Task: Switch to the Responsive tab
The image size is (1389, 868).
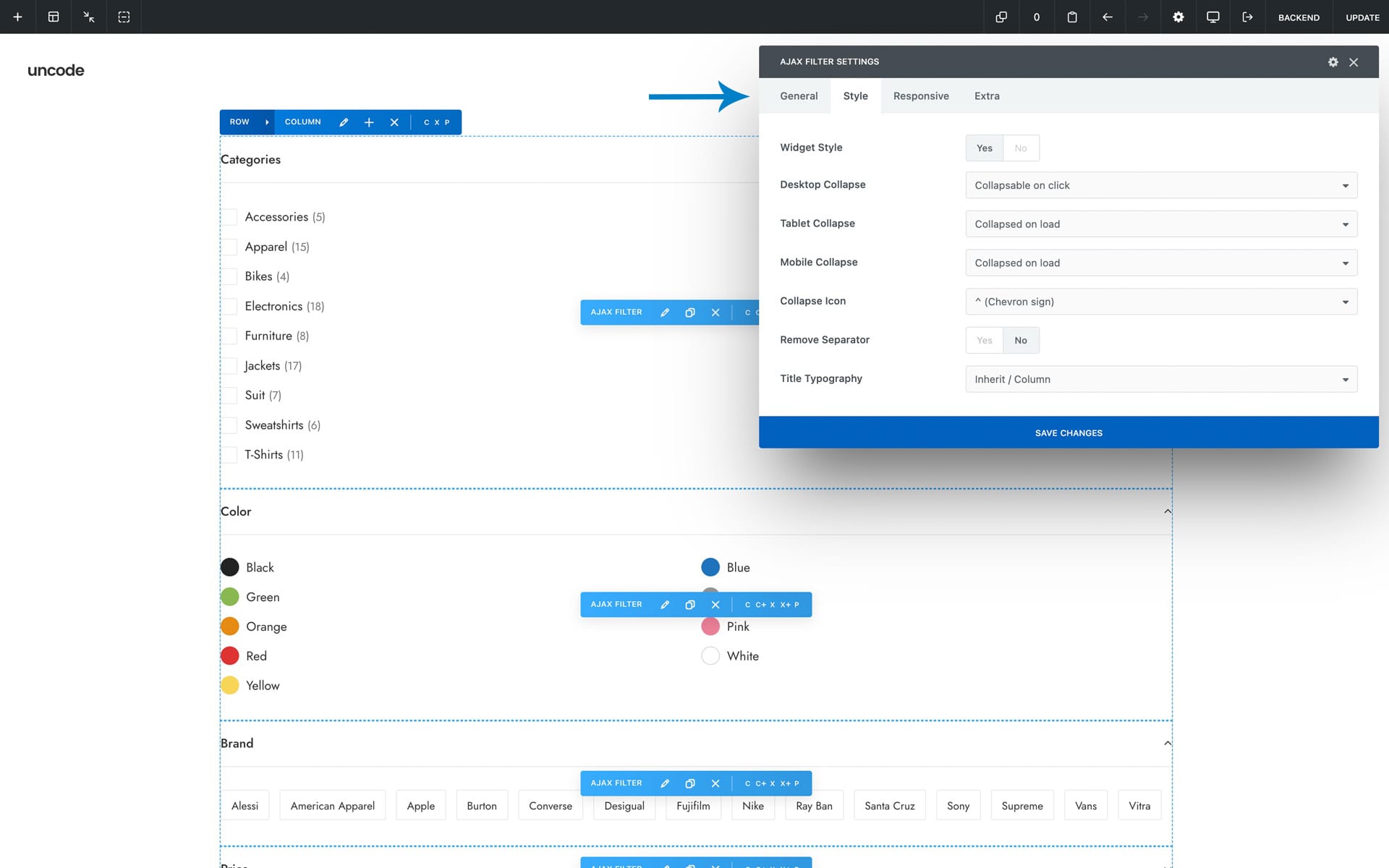Action: tap(920, 96)
